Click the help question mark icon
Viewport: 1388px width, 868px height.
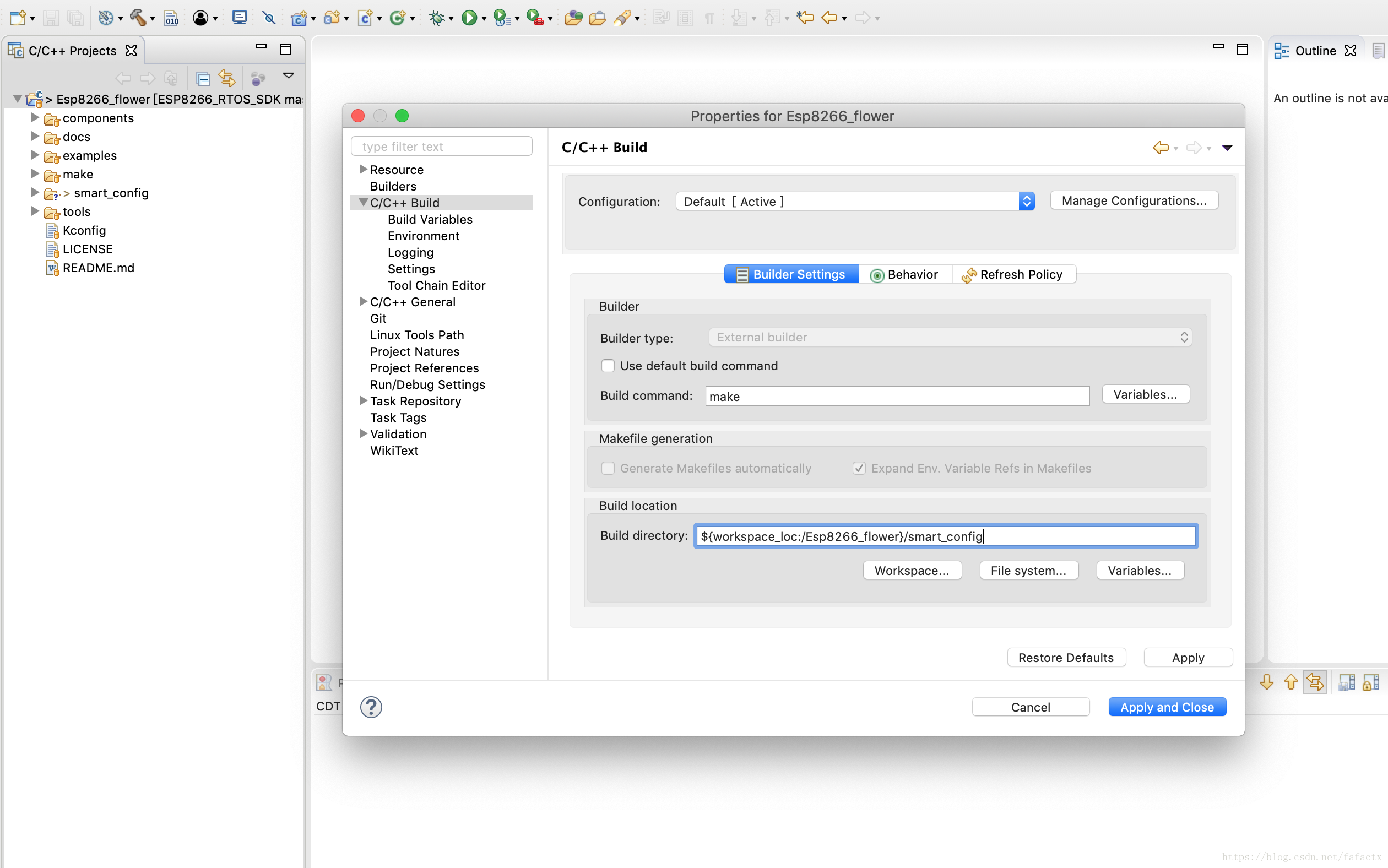pos(371,707)
